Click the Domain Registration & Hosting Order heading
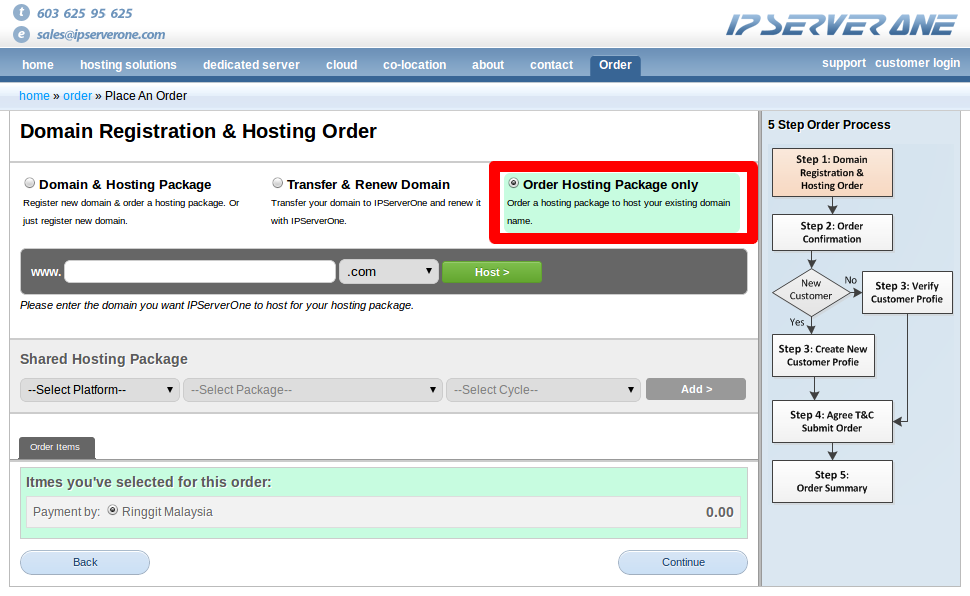970x596 pixels. coord(198,131)
